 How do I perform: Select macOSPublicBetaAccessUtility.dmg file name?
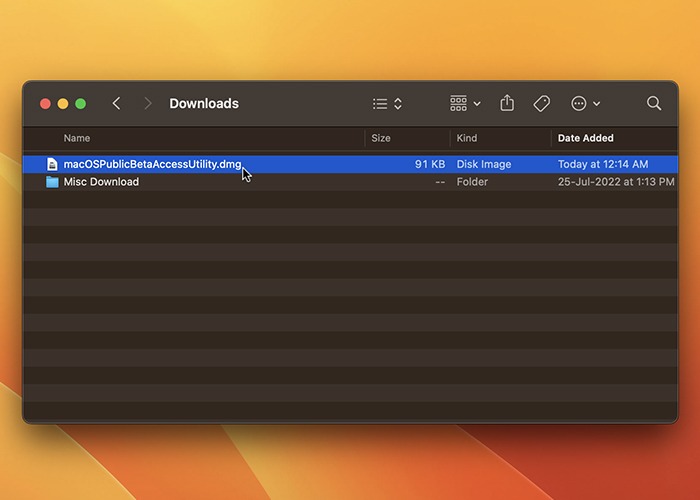pyautogui.click(x=152, y=164)
